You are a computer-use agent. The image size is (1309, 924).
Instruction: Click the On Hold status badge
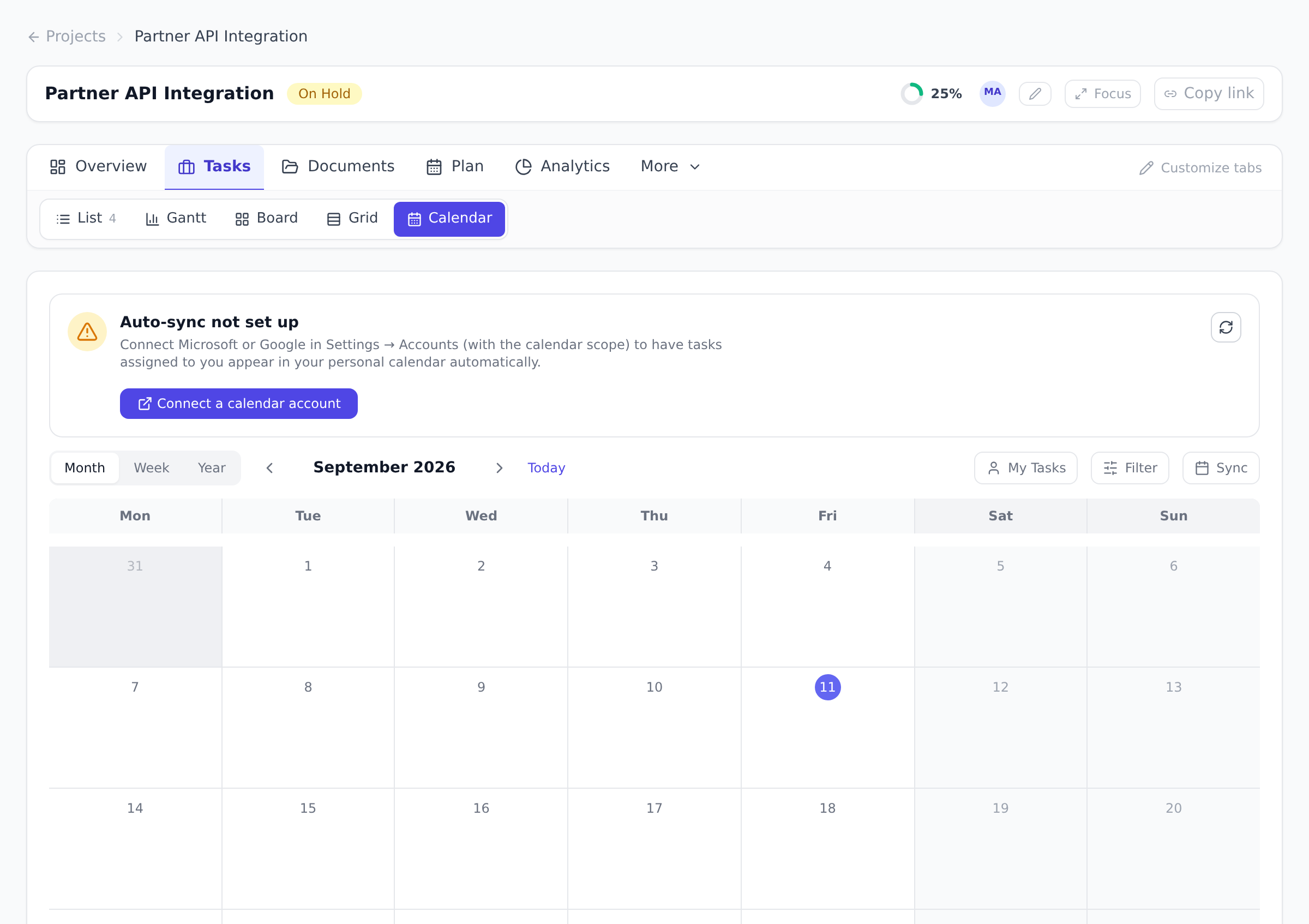point(324,93)
